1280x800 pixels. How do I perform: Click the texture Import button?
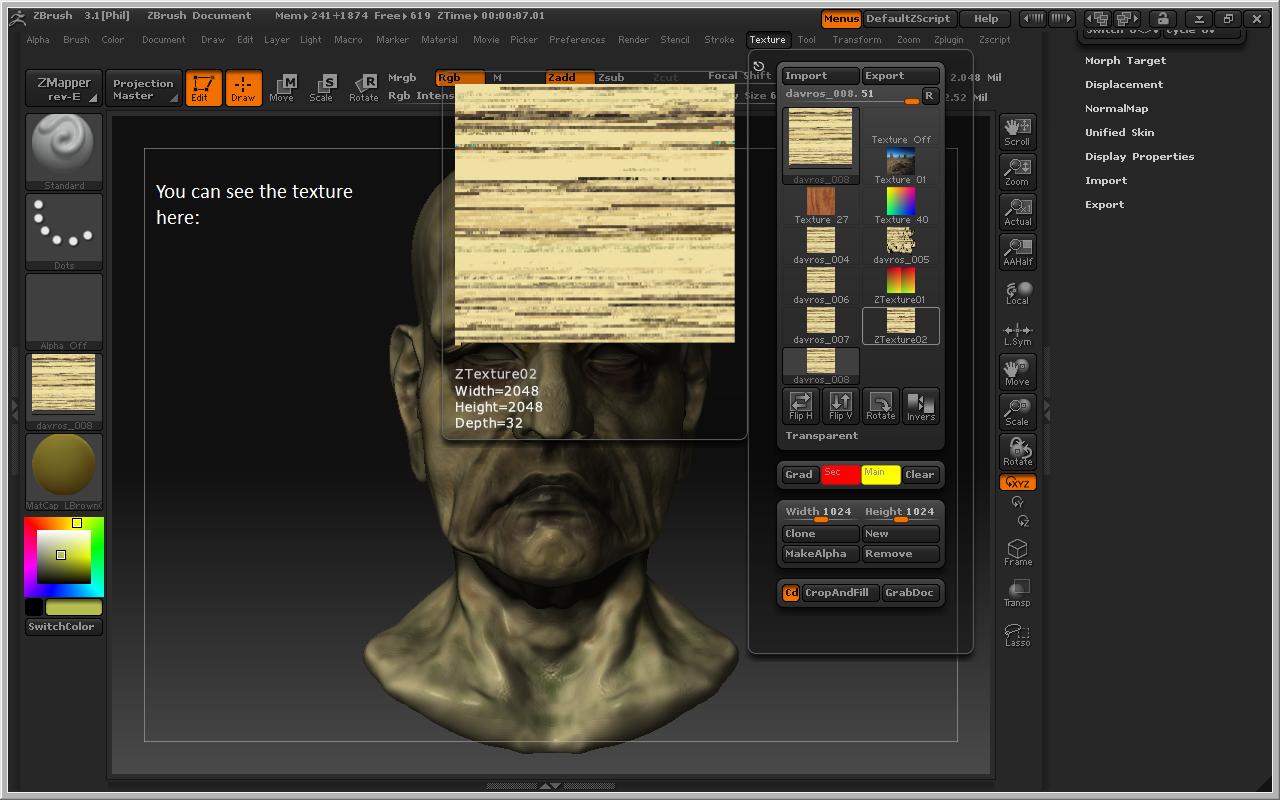coord(820,76)
